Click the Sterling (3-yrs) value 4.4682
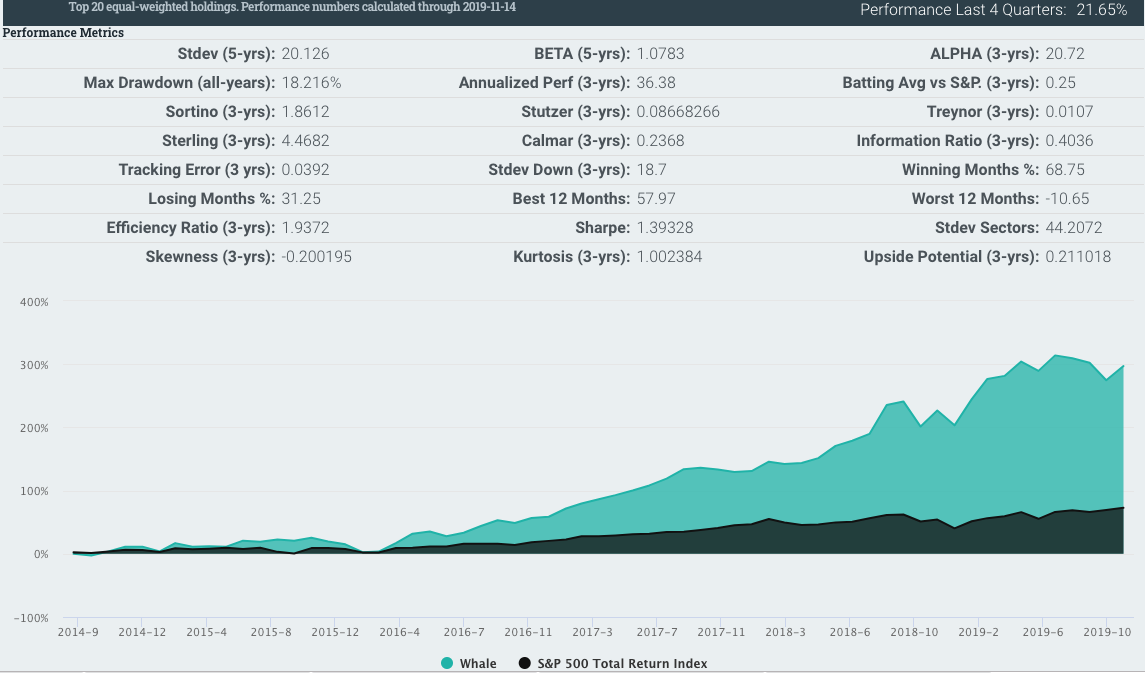This screenshot has height=673, width=1145. point(305,141)
